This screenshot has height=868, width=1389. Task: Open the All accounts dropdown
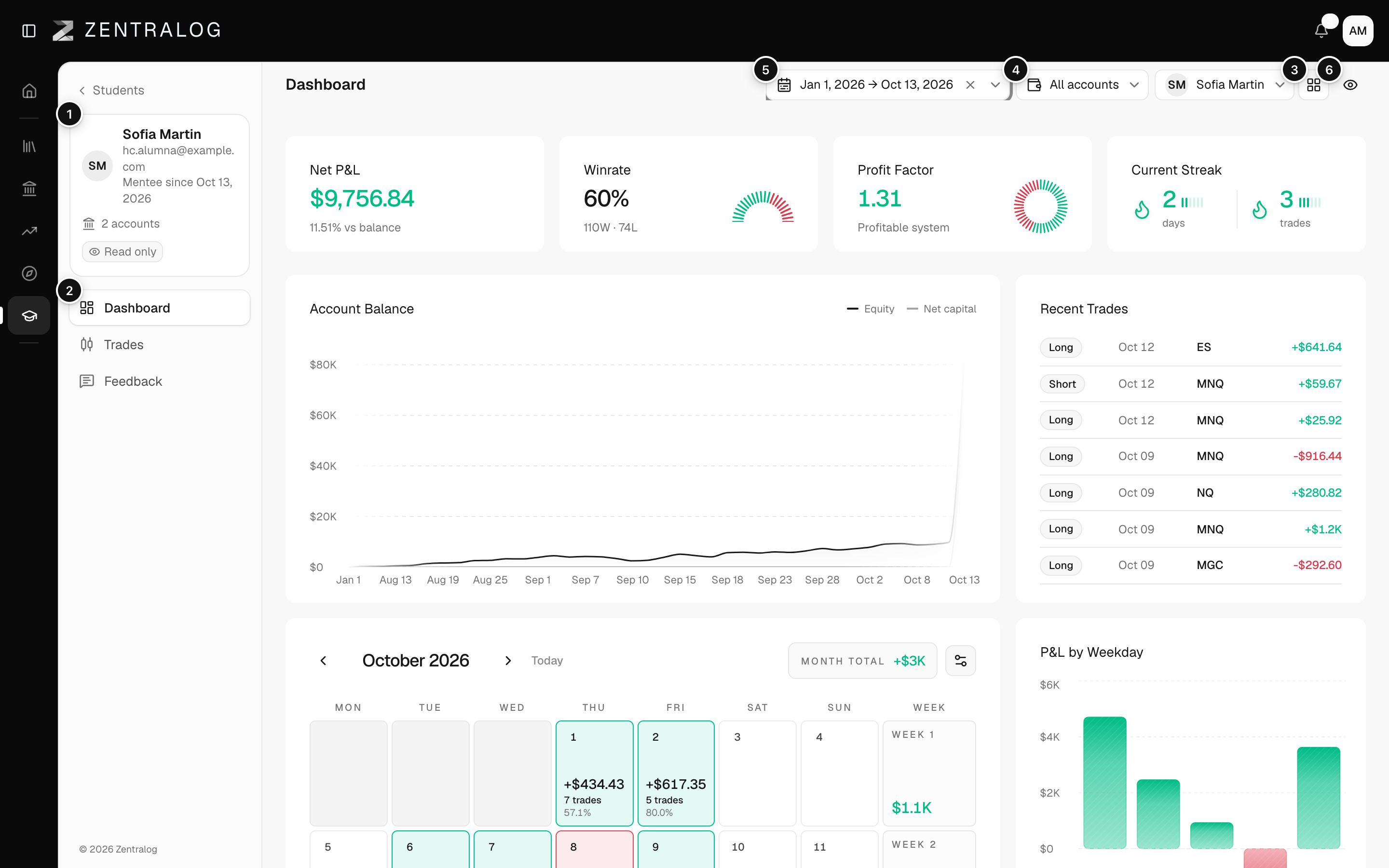click(x=1082, y=85)
